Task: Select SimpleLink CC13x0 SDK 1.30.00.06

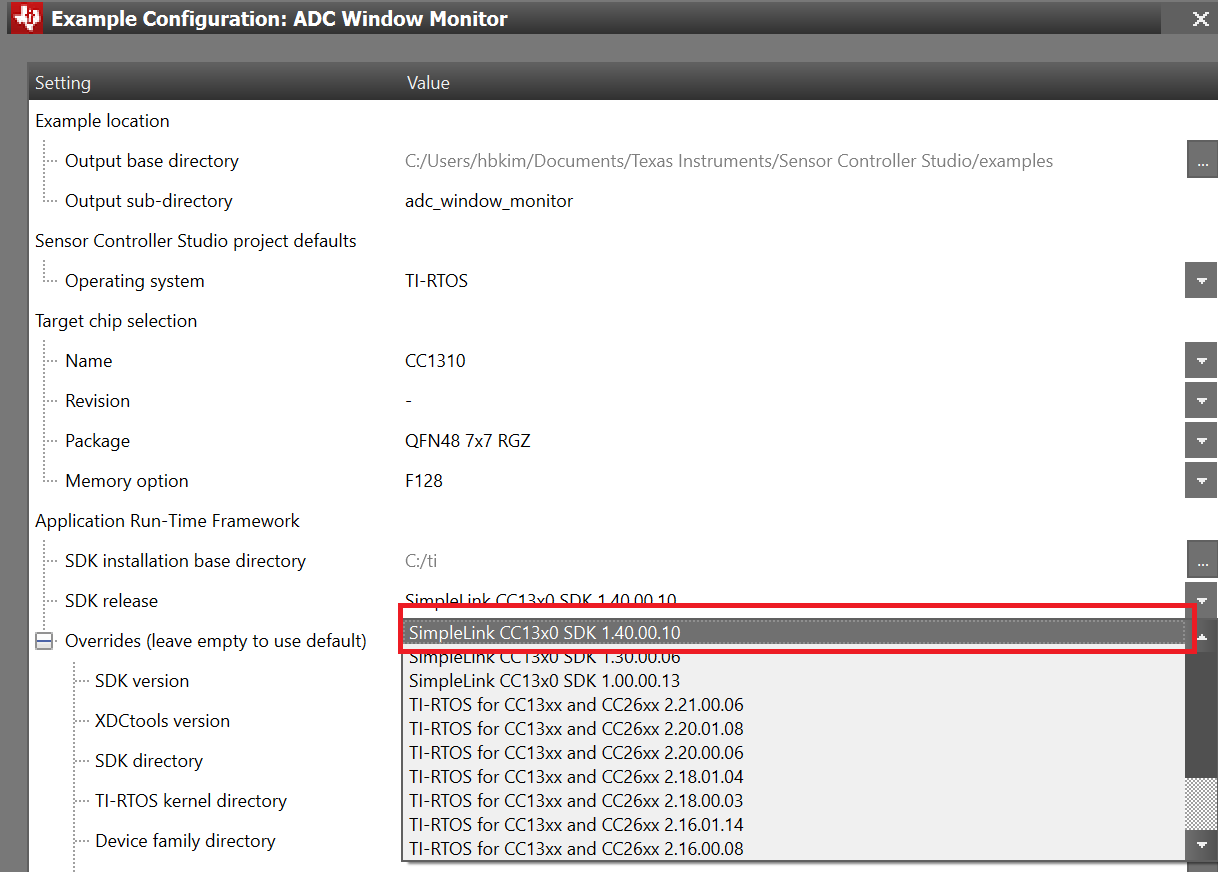Action: click(795, 657)
